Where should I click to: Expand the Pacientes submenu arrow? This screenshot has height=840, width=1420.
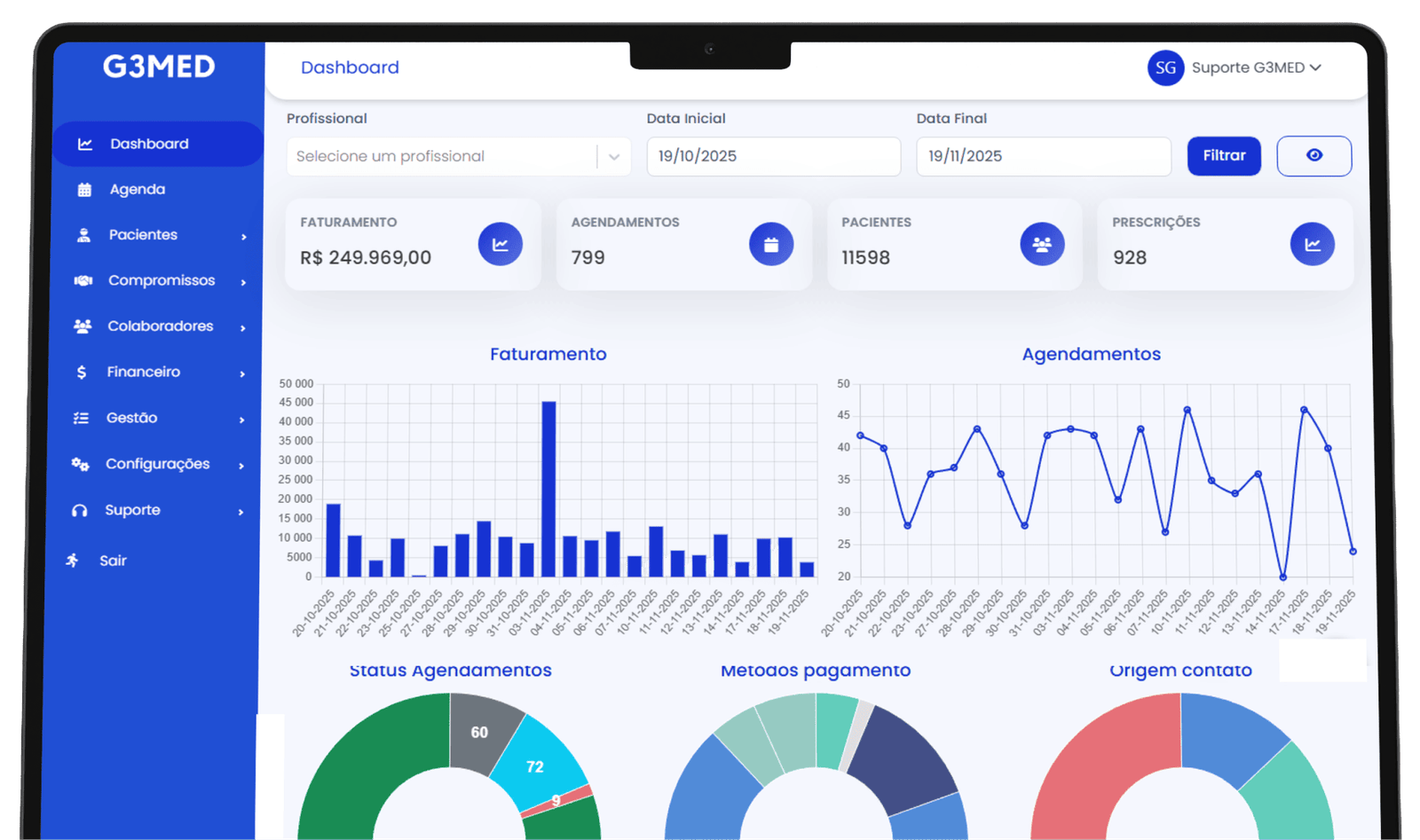[x=243, y=236]
